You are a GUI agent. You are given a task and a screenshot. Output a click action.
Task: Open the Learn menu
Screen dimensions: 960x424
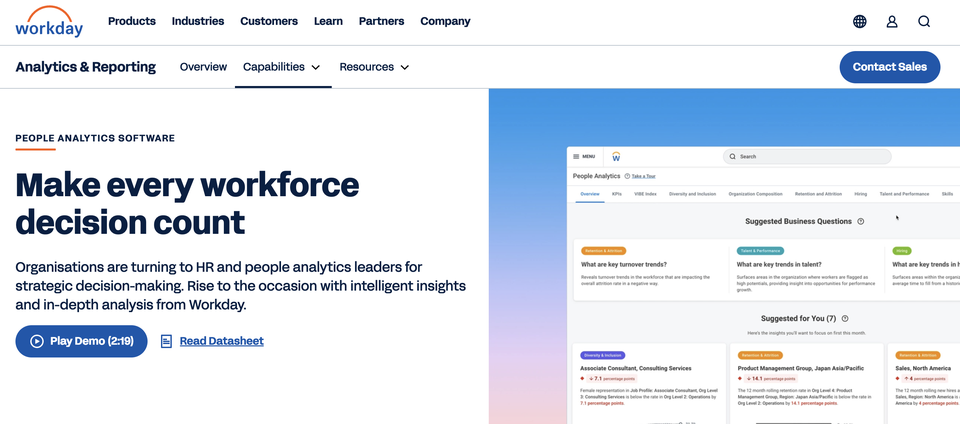(328, 21)
